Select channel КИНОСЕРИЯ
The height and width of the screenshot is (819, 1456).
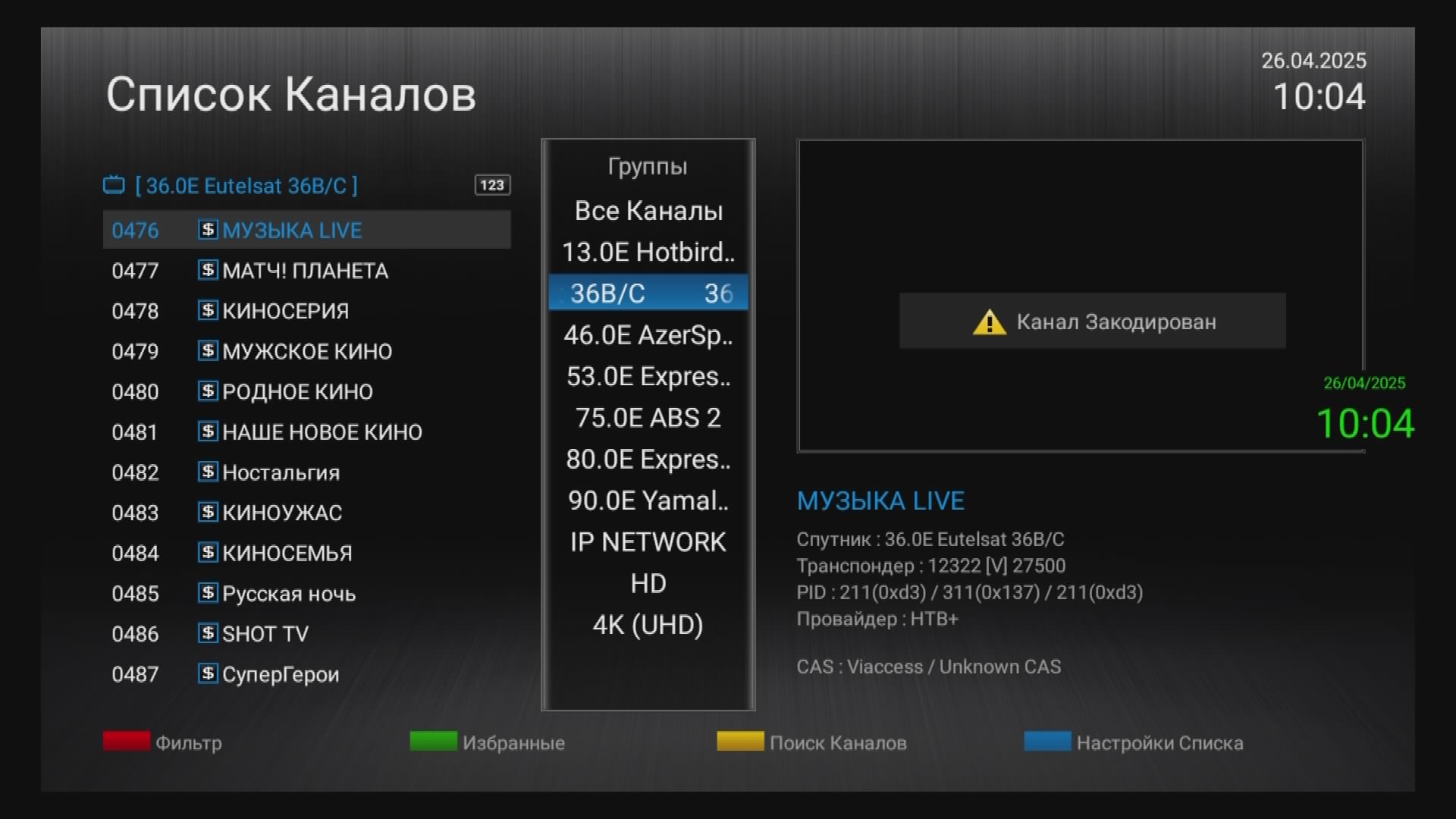(306, 311)
